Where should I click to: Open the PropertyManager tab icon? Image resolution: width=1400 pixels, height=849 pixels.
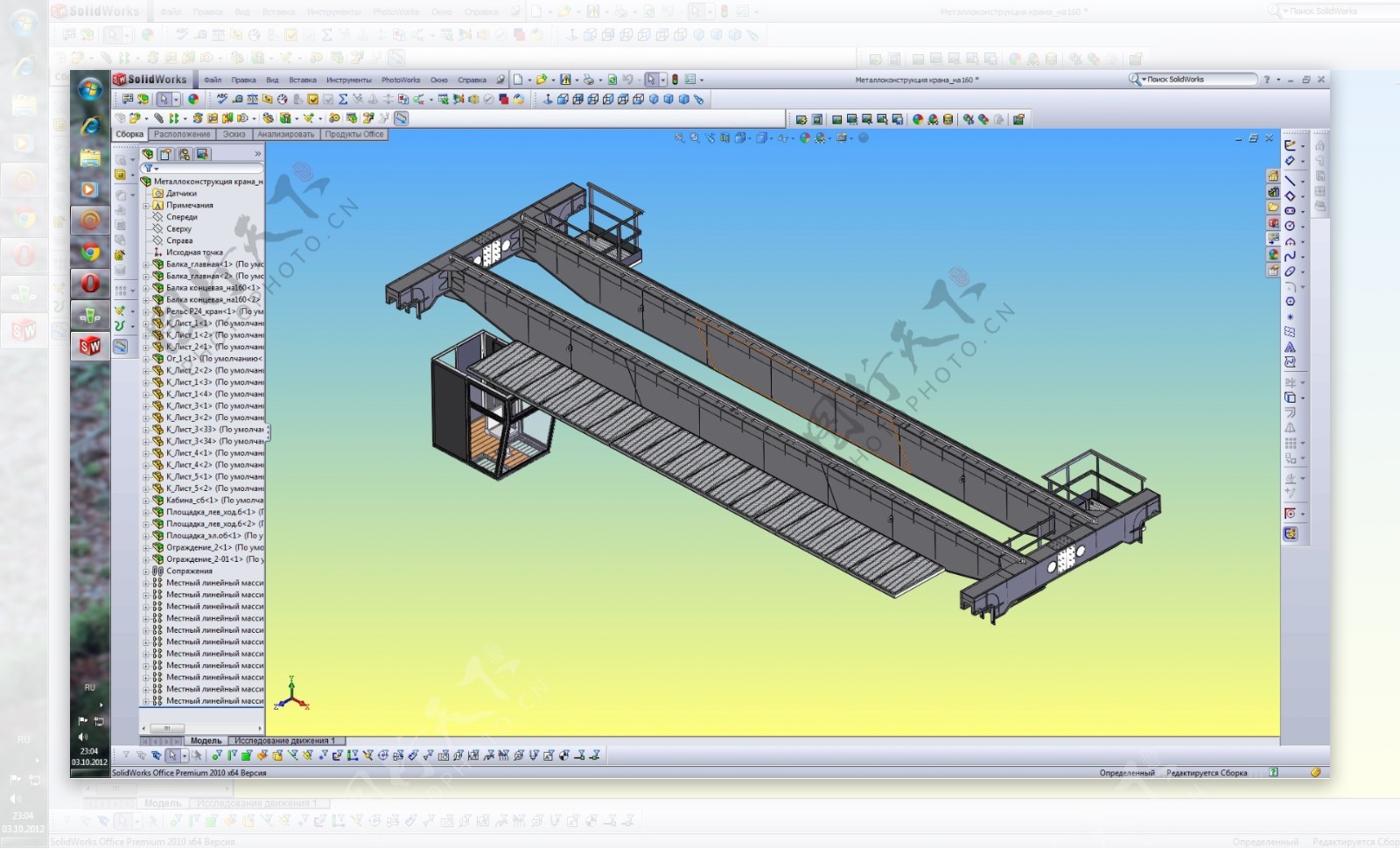(165, 154)
